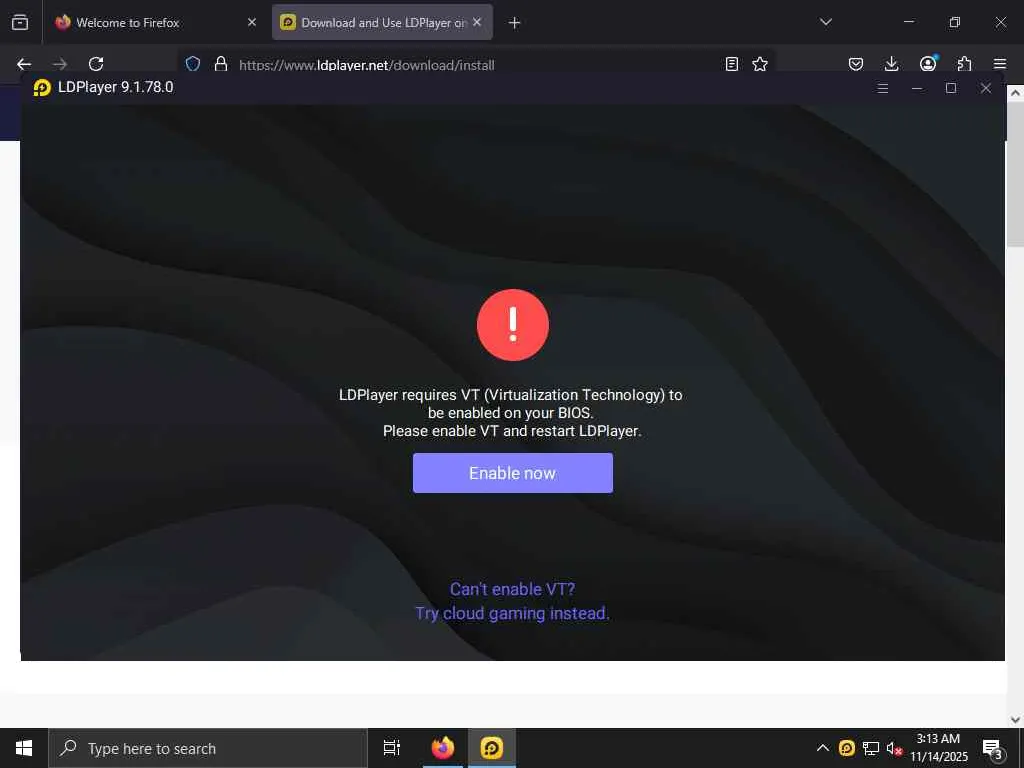The image size is (1024, 768).
Task: Open the LDPlayer hamburger menu
Action: (882, 88)
